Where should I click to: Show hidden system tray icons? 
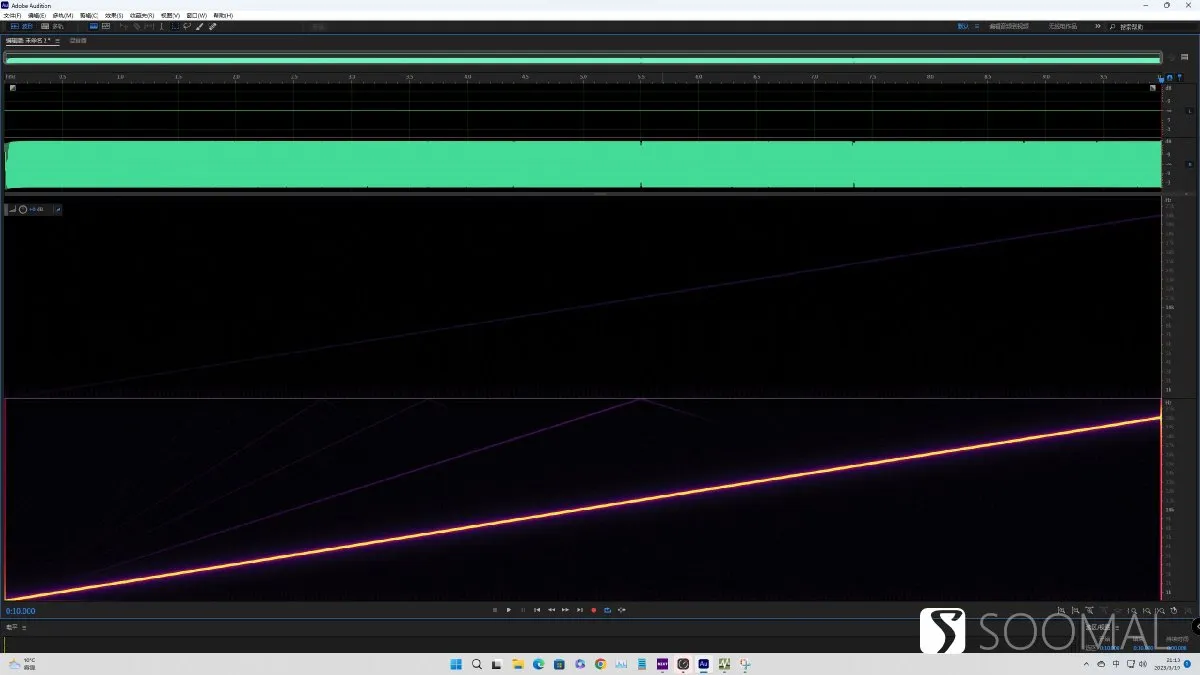click(x=1087, y=664)
